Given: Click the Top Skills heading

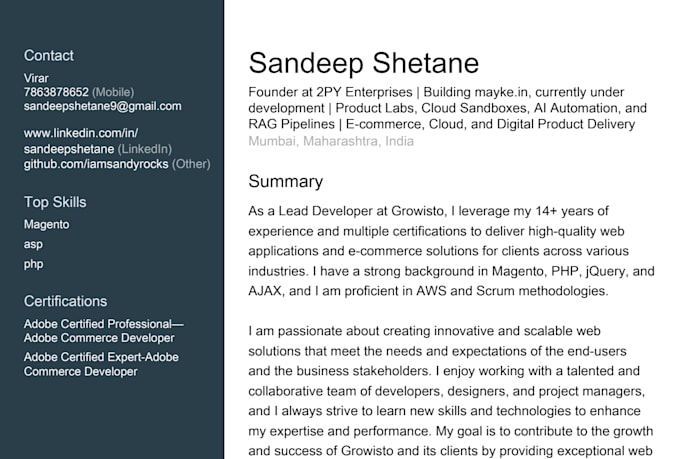Looking at the screenshot, I should coord(55,202).
